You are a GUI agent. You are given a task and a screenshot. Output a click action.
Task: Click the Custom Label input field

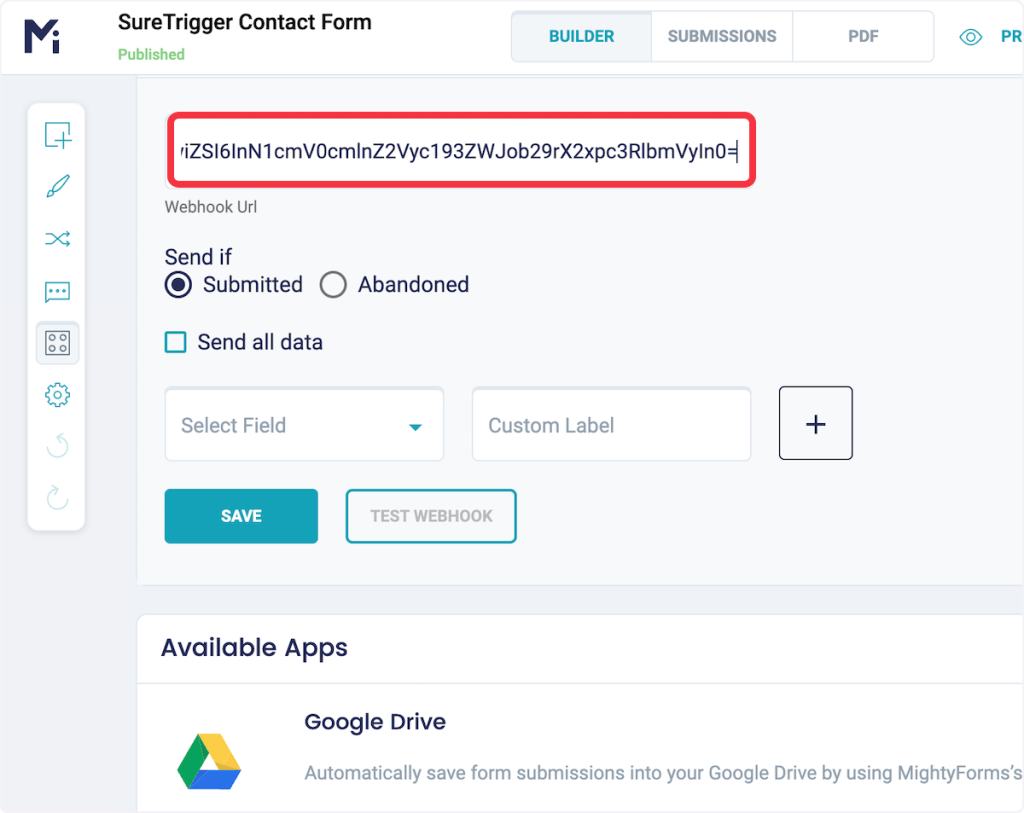[611, 426]
